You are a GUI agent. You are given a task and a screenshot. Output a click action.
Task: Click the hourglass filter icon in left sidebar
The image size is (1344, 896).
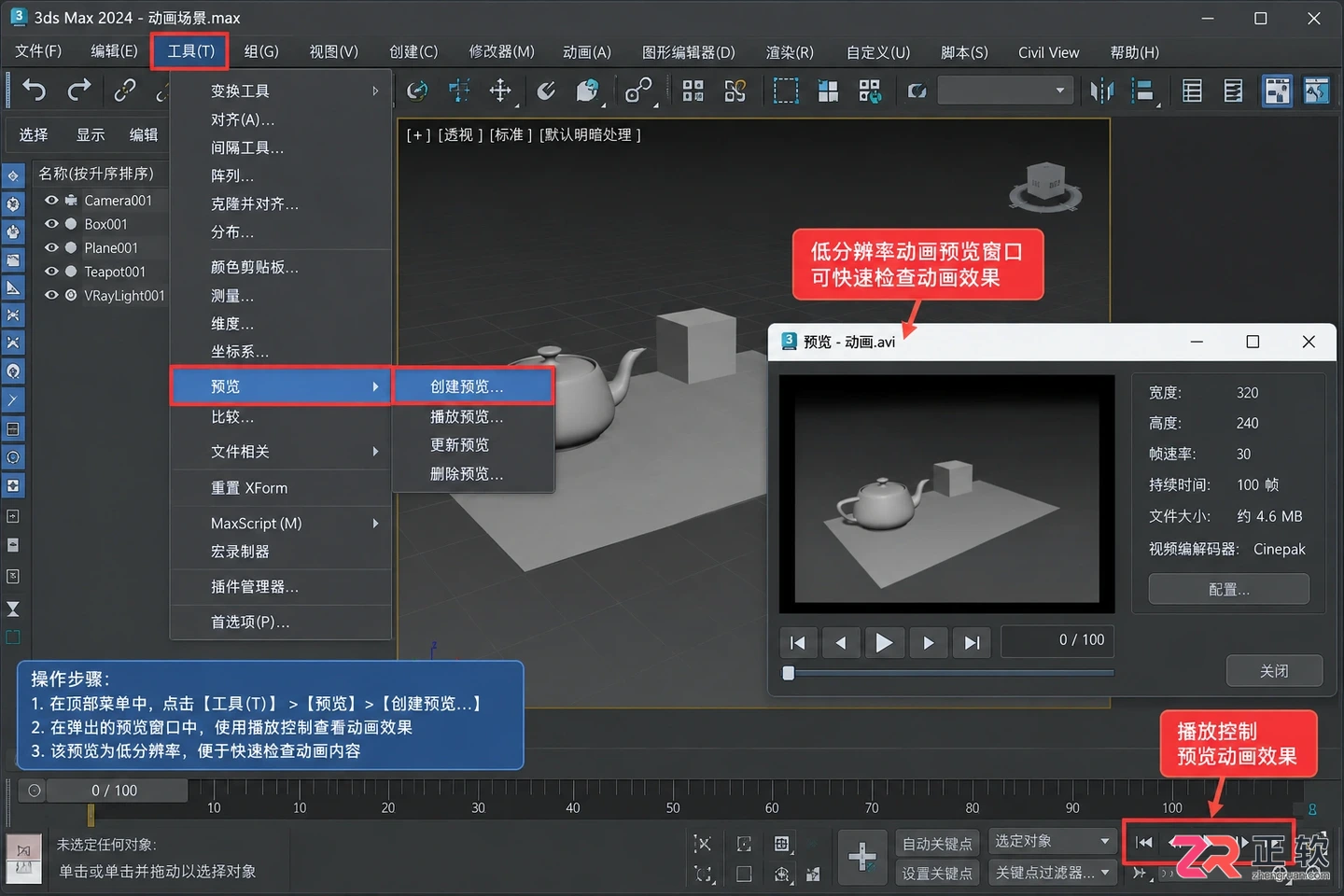tap(13, 609)
